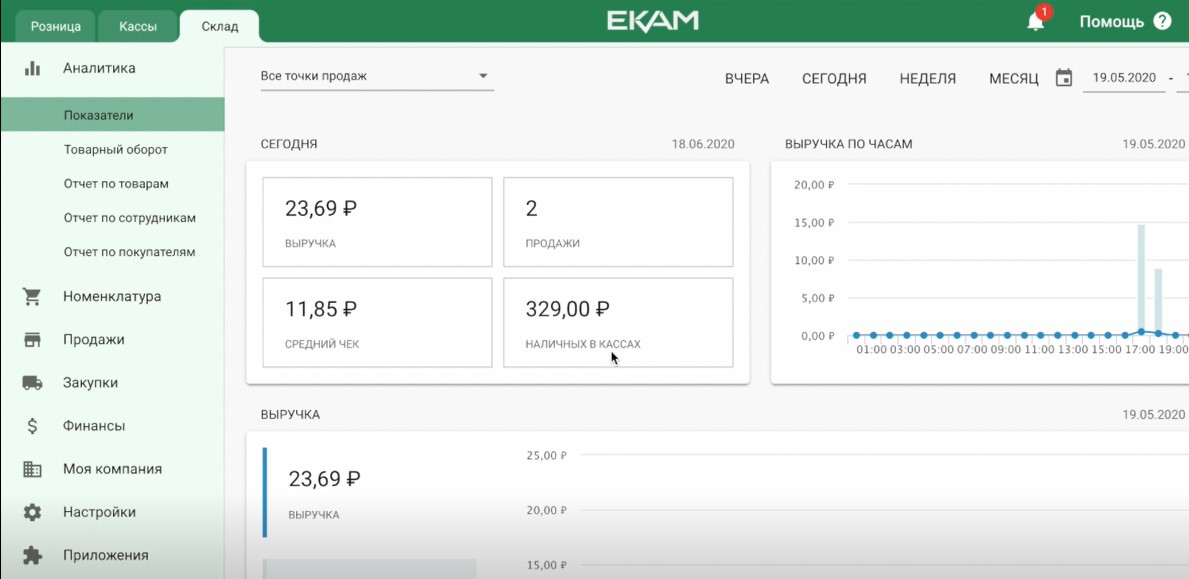Switch to the Кассы tab

point(138,27)
